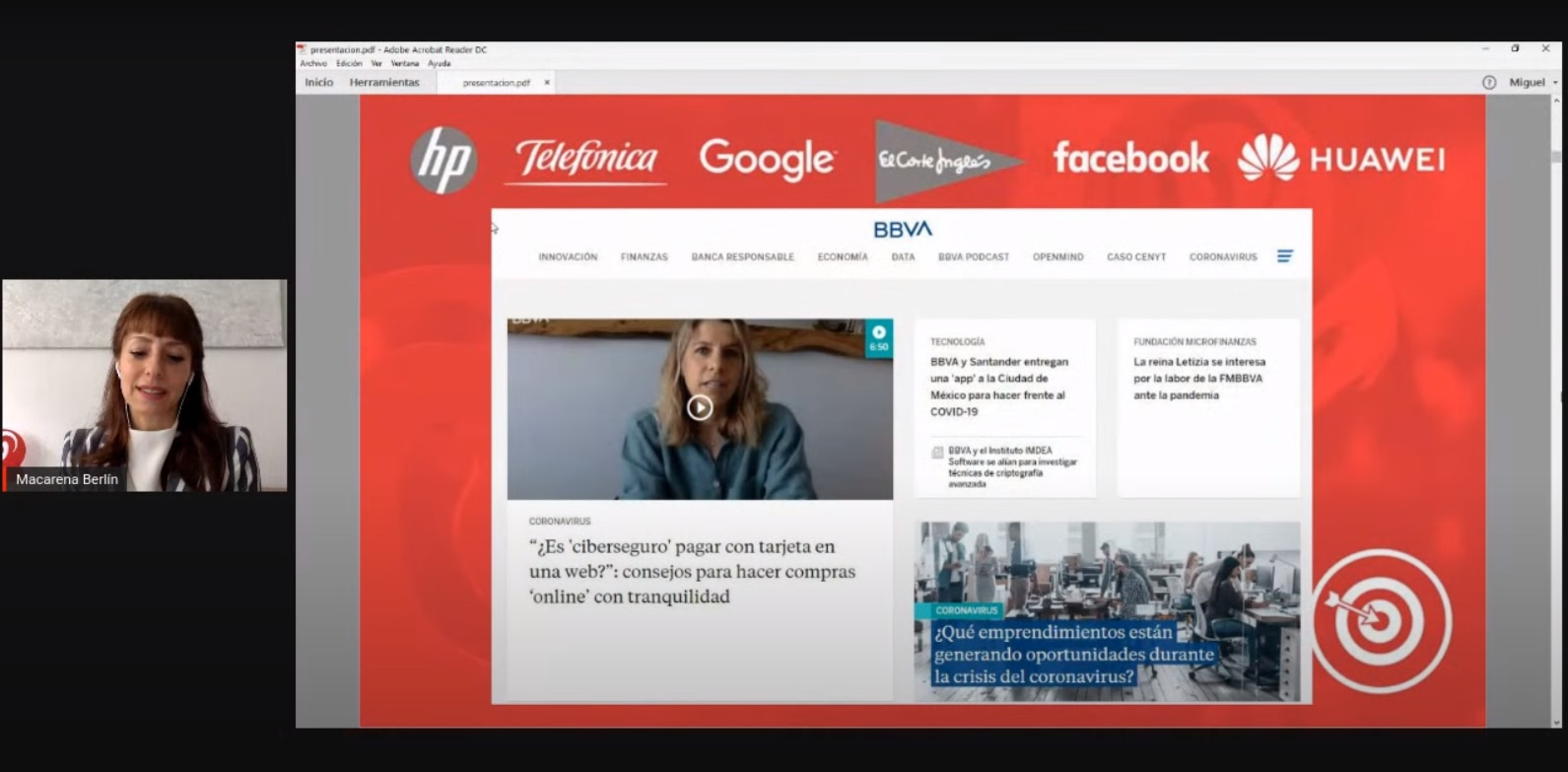Open the BBVA PODCAST nav link
This screenshot has height=772, width=1568.
tap(974, 257)
